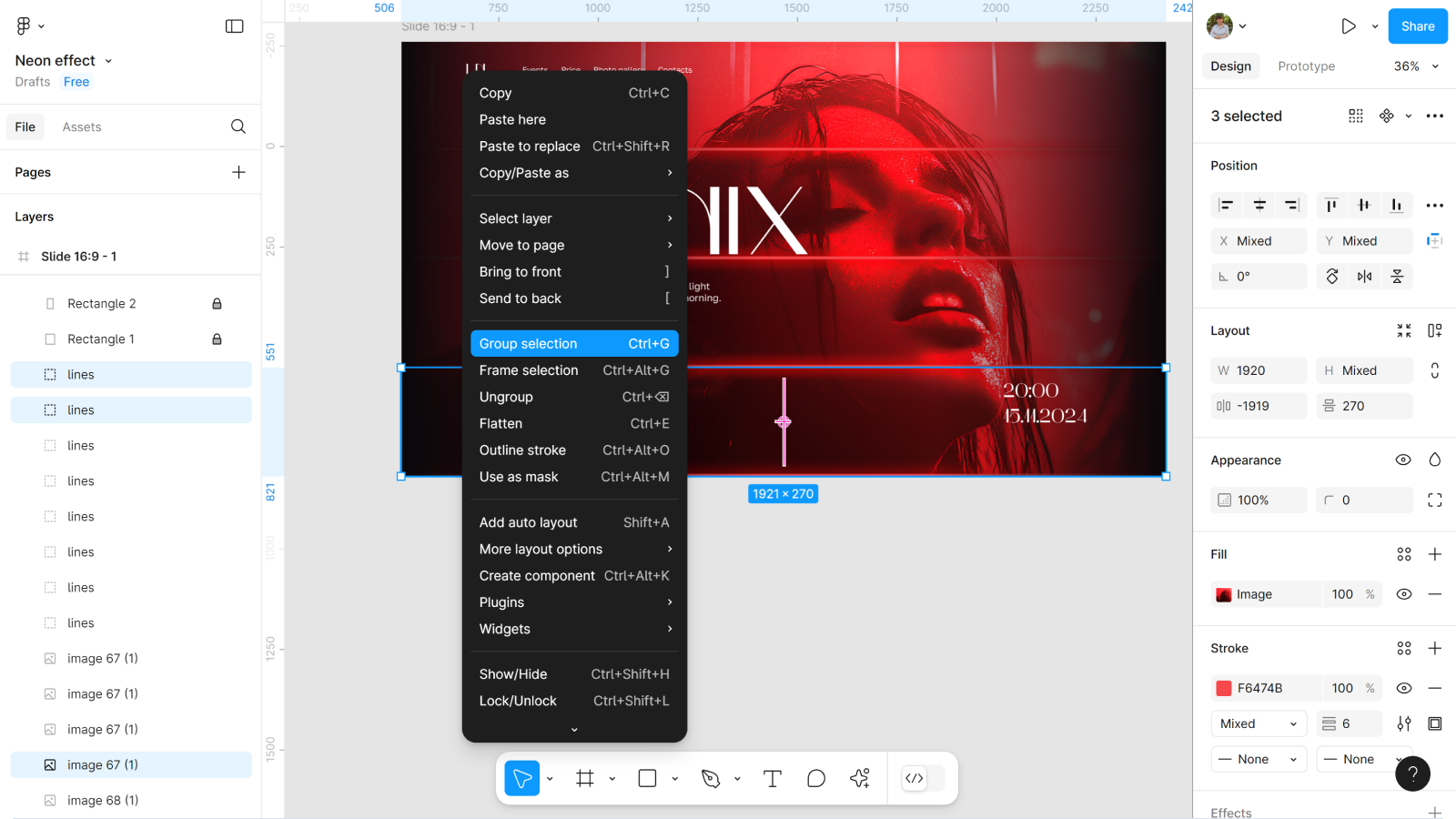Toggle the Dev Mode code switch
The width and height of the screenshot is (1456, 819).
[x=922, y=778]
